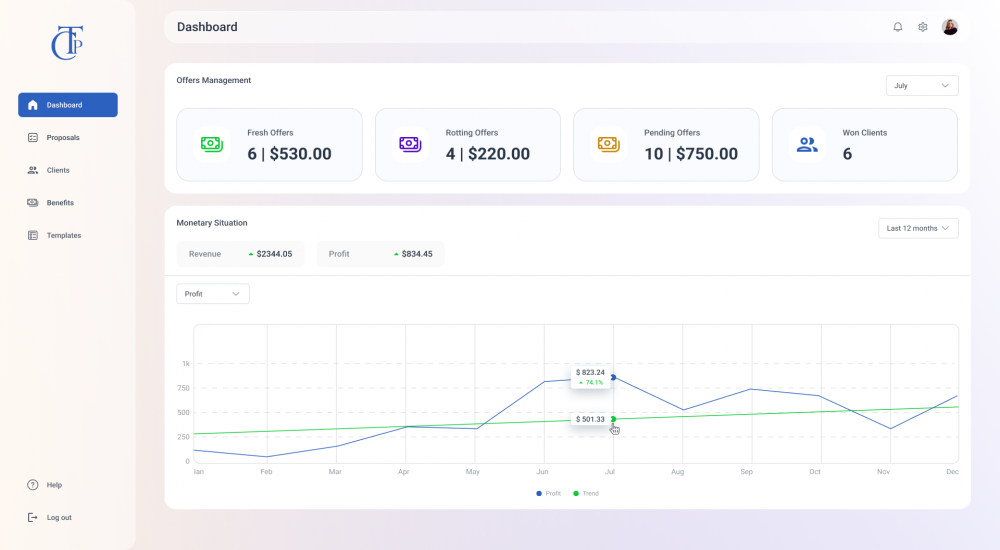Select Benefits from the sidebar
Image resolution: width=1000 pixels, height=550 pixels.
pos(60,203)
